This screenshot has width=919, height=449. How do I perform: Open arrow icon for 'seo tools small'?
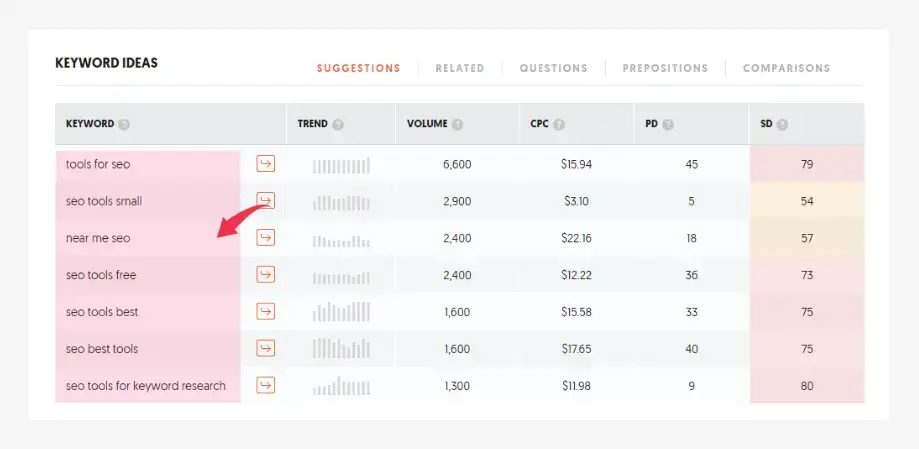point(265,201)
